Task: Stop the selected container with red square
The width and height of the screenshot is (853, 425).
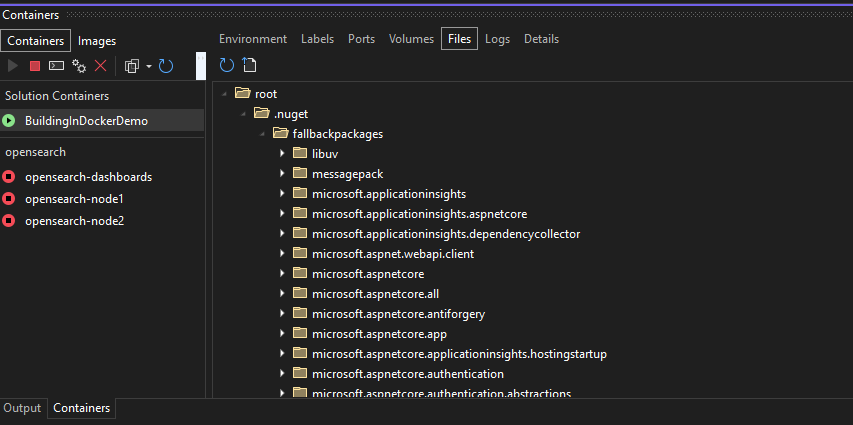Action: tap(35, 66)
